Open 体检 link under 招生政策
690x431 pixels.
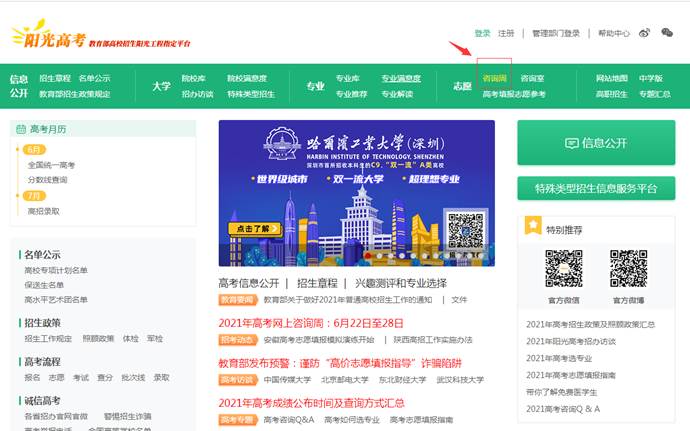tap(131, 338)
